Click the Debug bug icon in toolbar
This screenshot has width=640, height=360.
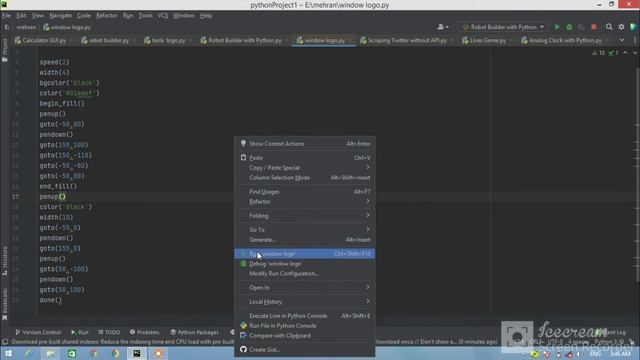coord(569,27)
